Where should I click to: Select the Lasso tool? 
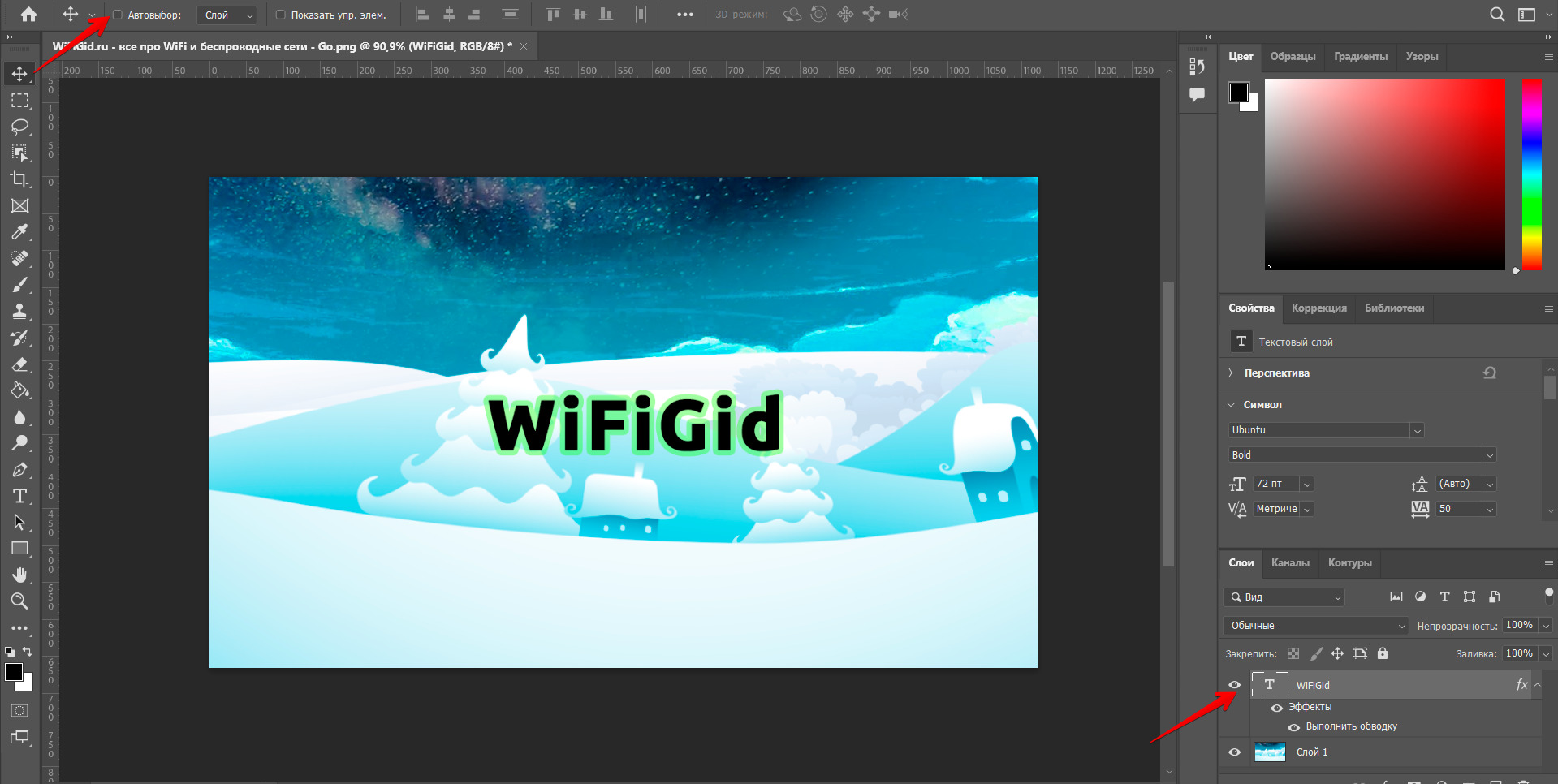[x=19, y=127]
